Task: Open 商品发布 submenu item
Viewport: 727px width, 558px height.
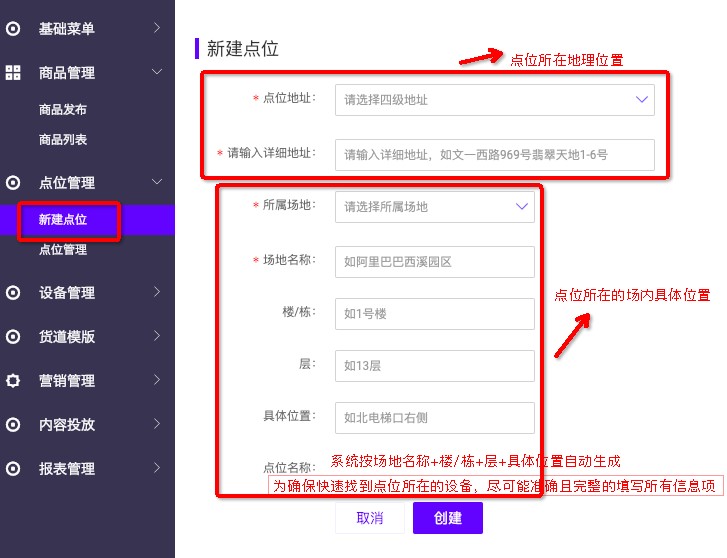Action: [63, 110]
